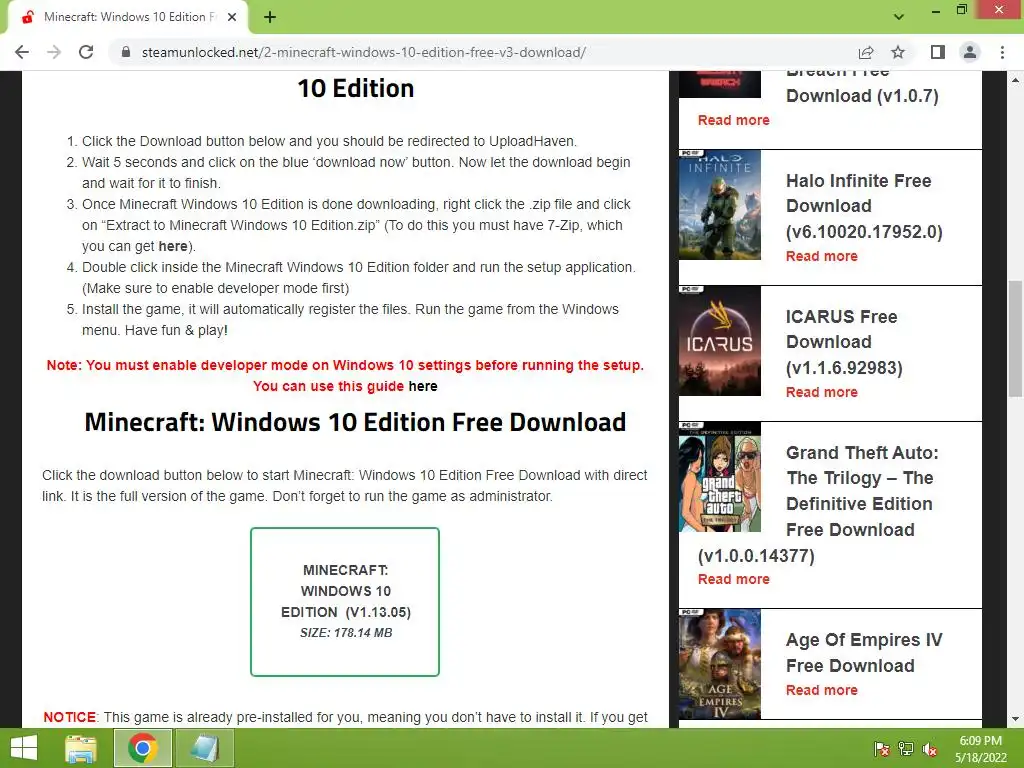This screenshot has width=1024, height=768.
Task: Share this page via share icon
Action: pos(866,52)
